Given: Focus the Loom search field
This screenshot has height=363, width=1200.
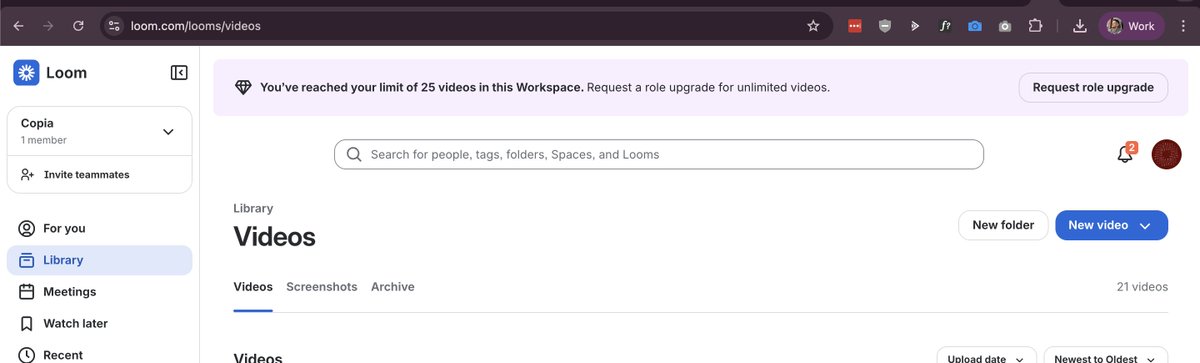Looking at the screenshot, I should pyautogui.click(x=659, y=154).
